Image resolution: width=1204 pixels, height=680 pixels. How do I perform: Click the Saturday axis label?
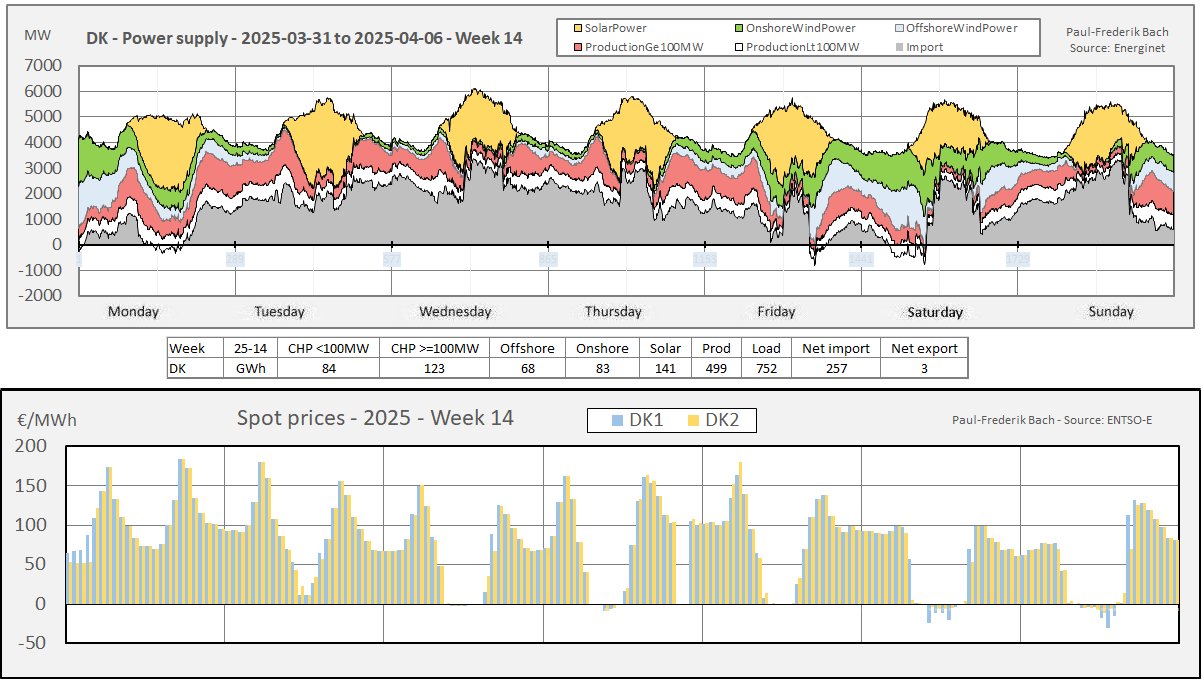[x=935, y=312]
